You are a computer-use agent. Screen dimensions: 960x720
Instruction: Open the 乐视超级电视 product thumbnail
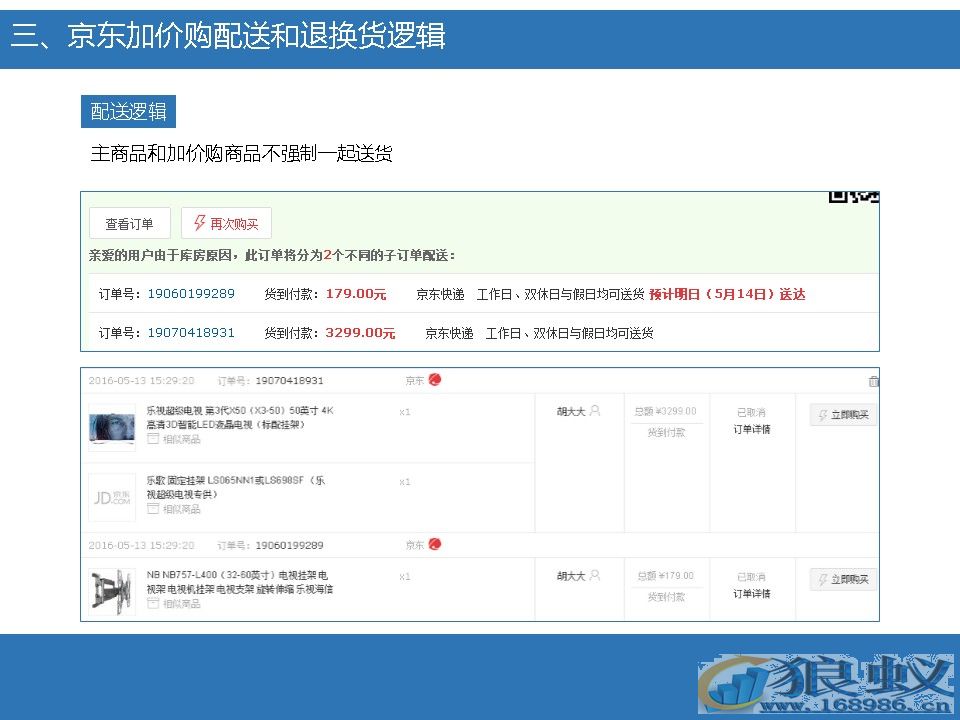coord(112,427)
